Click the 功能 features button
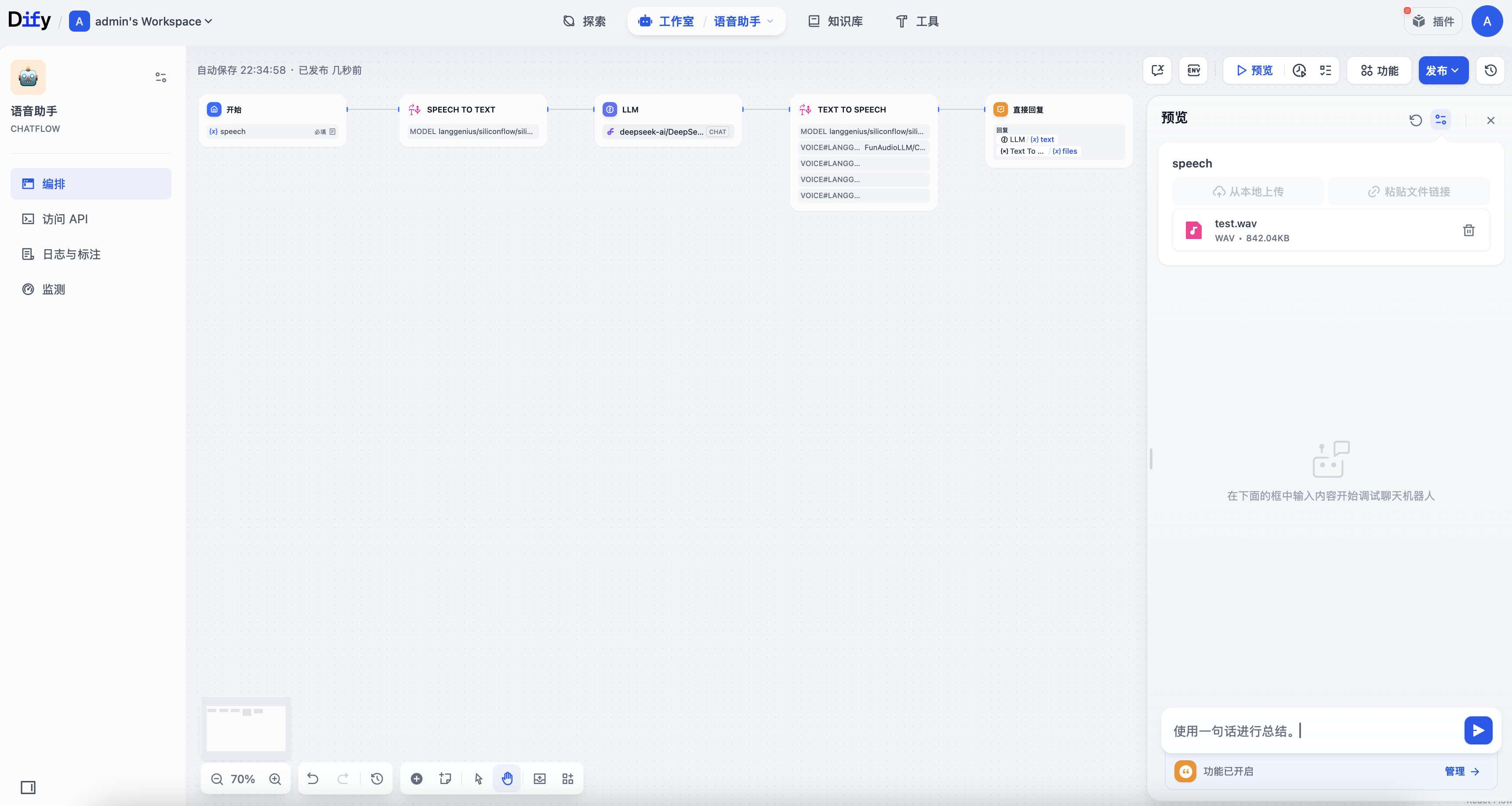 (1379, 70)
